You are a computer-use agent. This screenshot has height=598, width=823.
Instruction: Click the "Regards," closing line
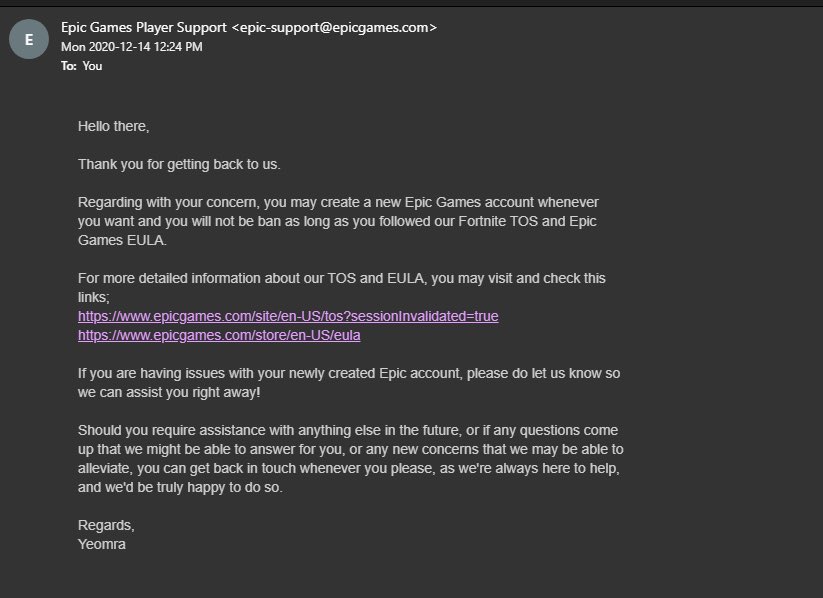point(106,525)
